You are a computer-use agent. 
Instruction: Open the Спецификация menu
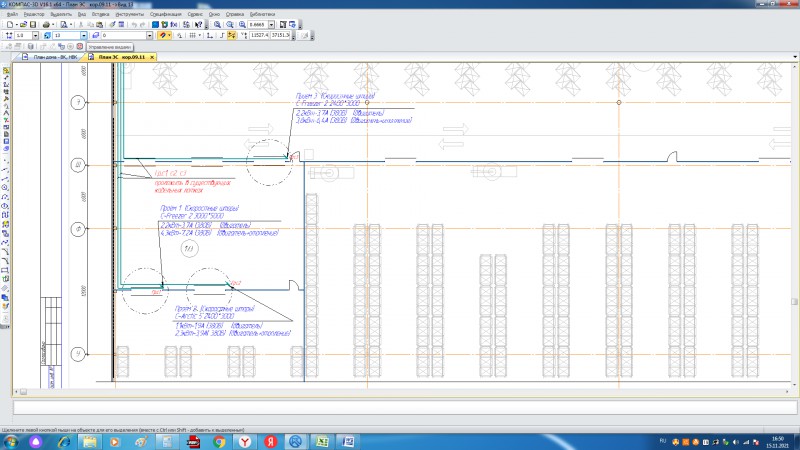[x=165, y=14]
